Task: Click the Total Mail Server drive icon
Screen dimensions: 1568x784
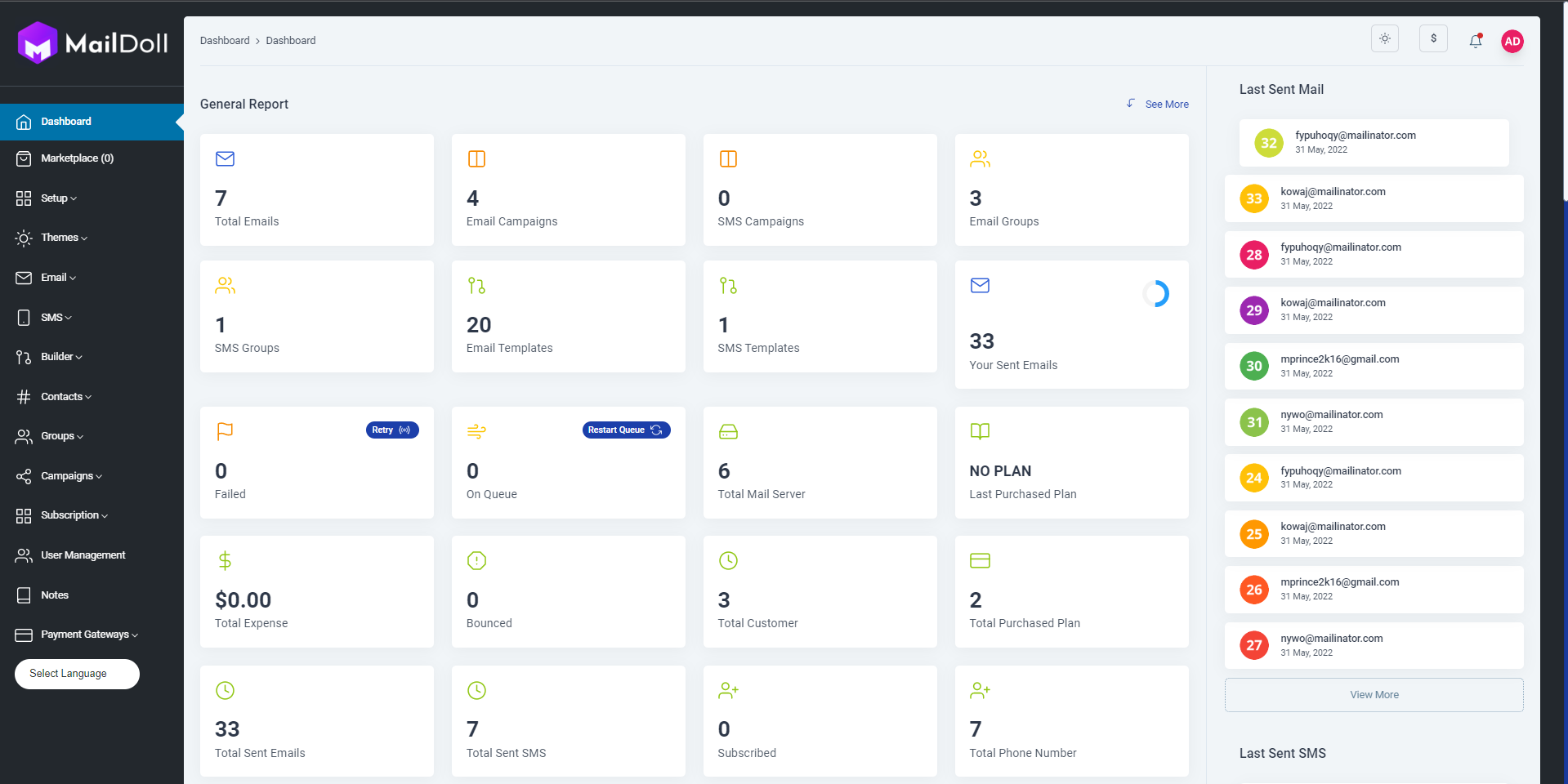Action: tap(728, 431)
